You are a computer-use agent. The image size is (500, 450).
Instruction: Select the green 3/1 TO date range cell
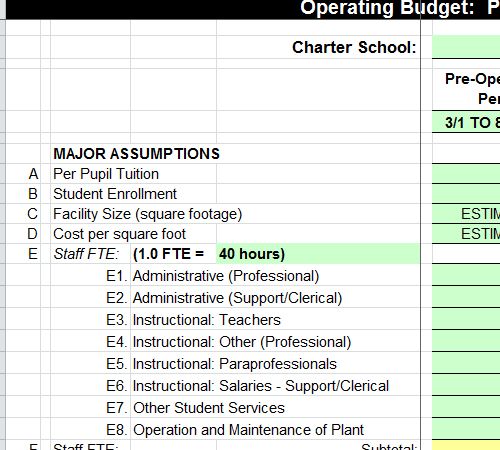[466, 122]
